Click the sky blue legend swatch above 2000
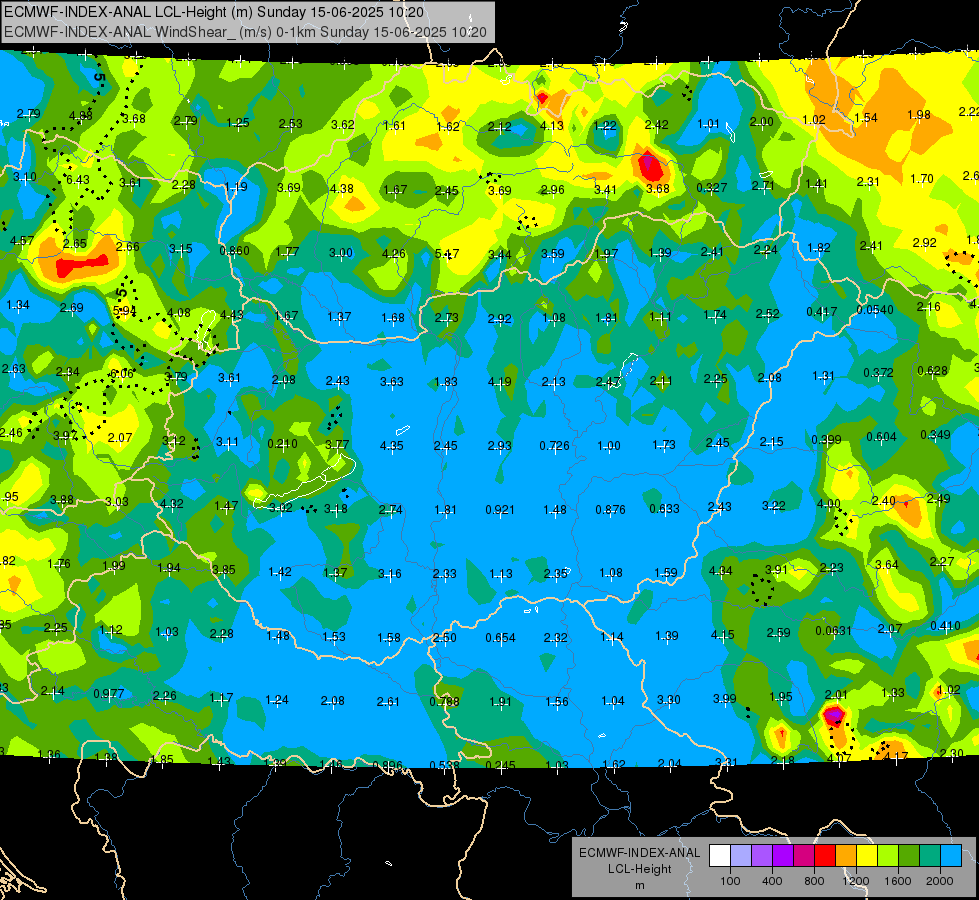The image size is (979, 900). 952,855
